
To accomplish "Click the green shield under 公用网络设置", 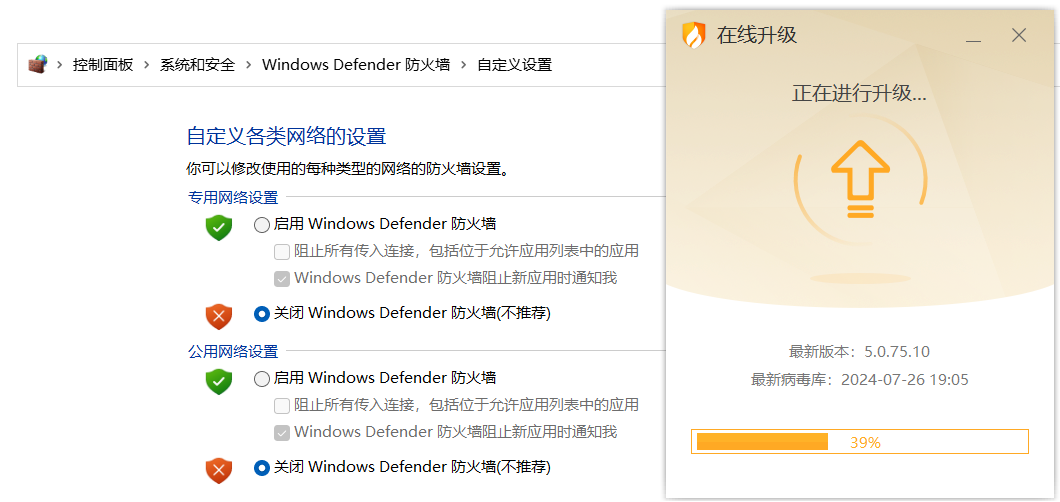I will pos(218,381).
